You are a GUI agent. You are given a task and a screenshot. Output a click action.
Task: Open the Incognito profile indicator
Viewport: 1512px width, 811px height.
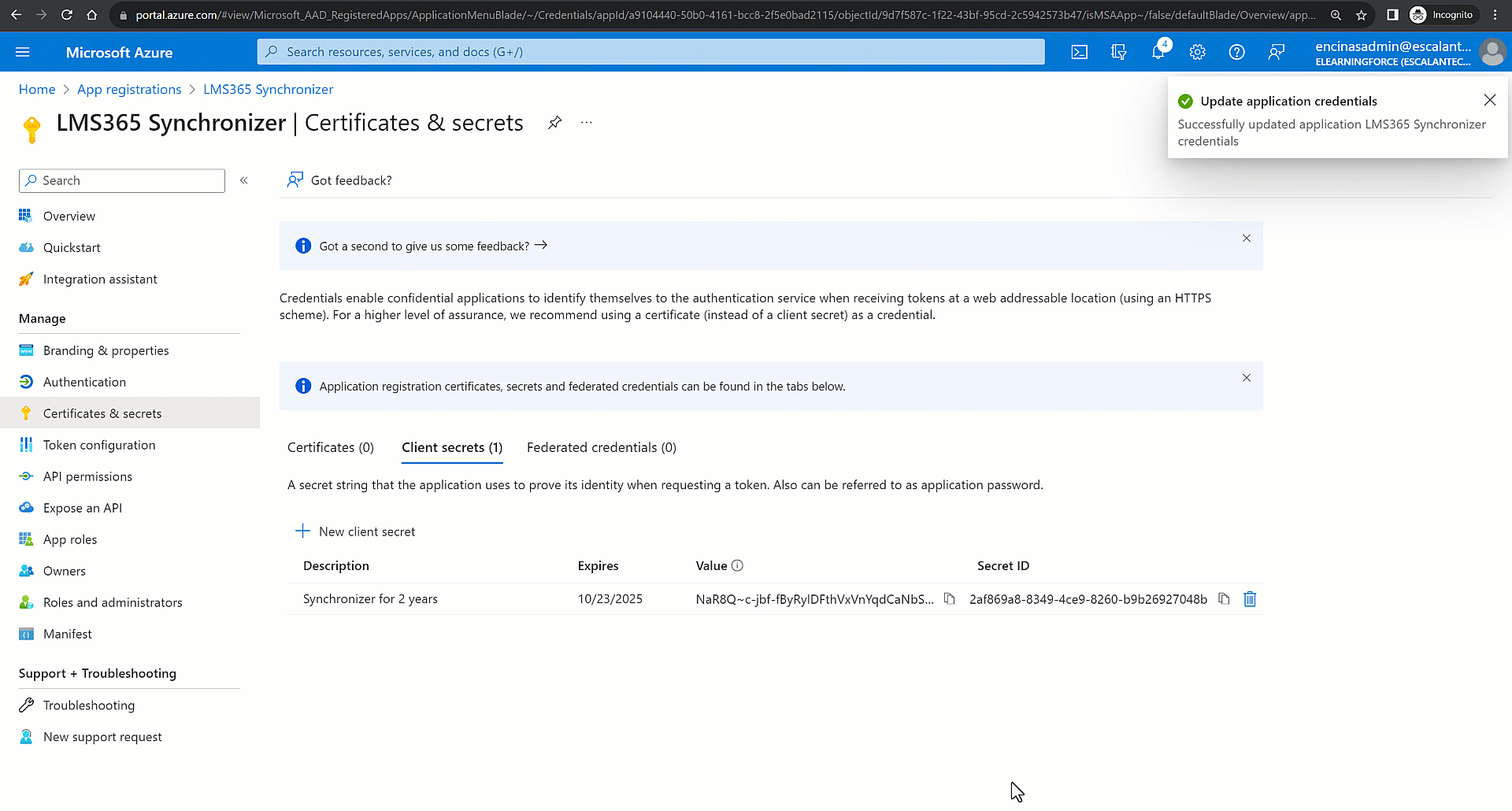(x=1441, y=15)
